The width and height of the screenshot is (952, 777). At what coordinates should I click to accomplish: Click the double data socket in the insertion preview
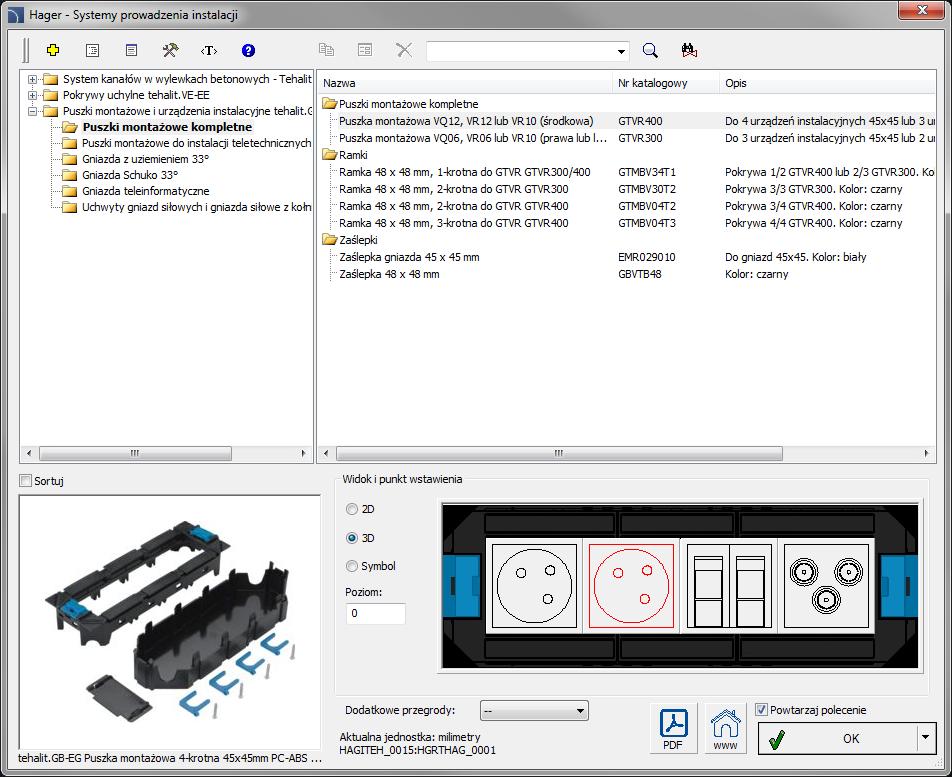(729, 586)
